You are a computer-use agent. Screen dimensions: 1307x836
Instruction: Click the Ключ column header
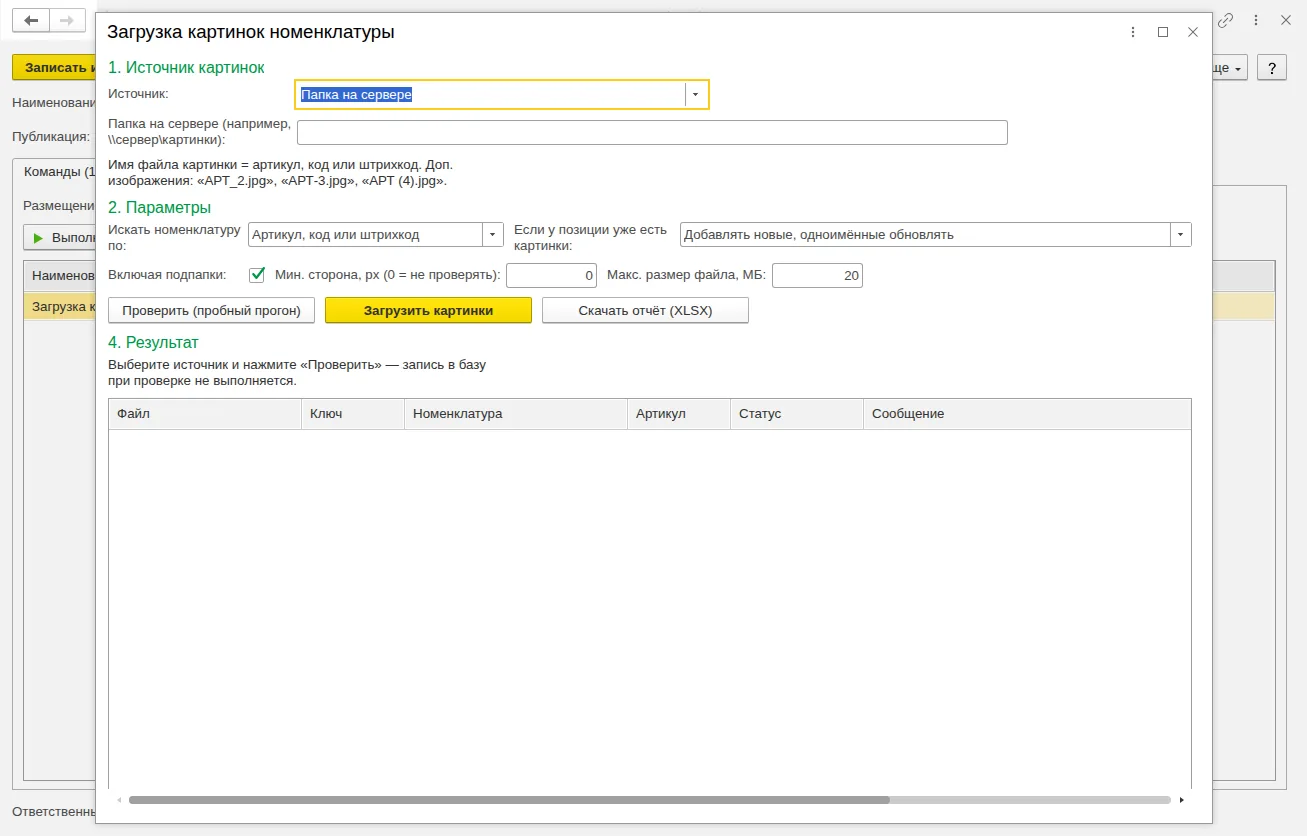tap(353, 414)
